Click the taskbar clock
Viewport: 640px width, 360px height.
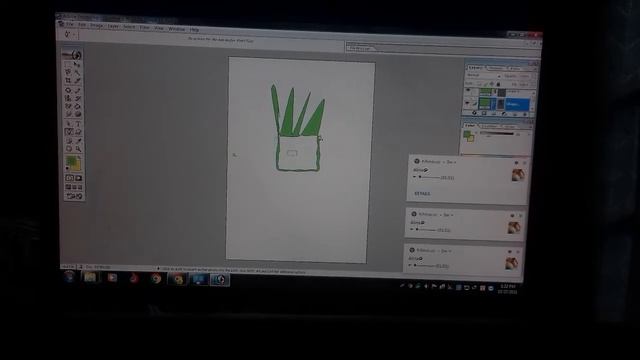(x=507, y=289)
